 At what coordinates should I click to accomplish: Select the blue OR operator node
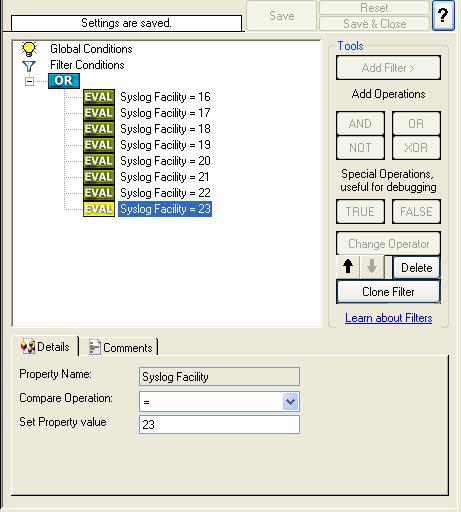click(x=64, y=81)
